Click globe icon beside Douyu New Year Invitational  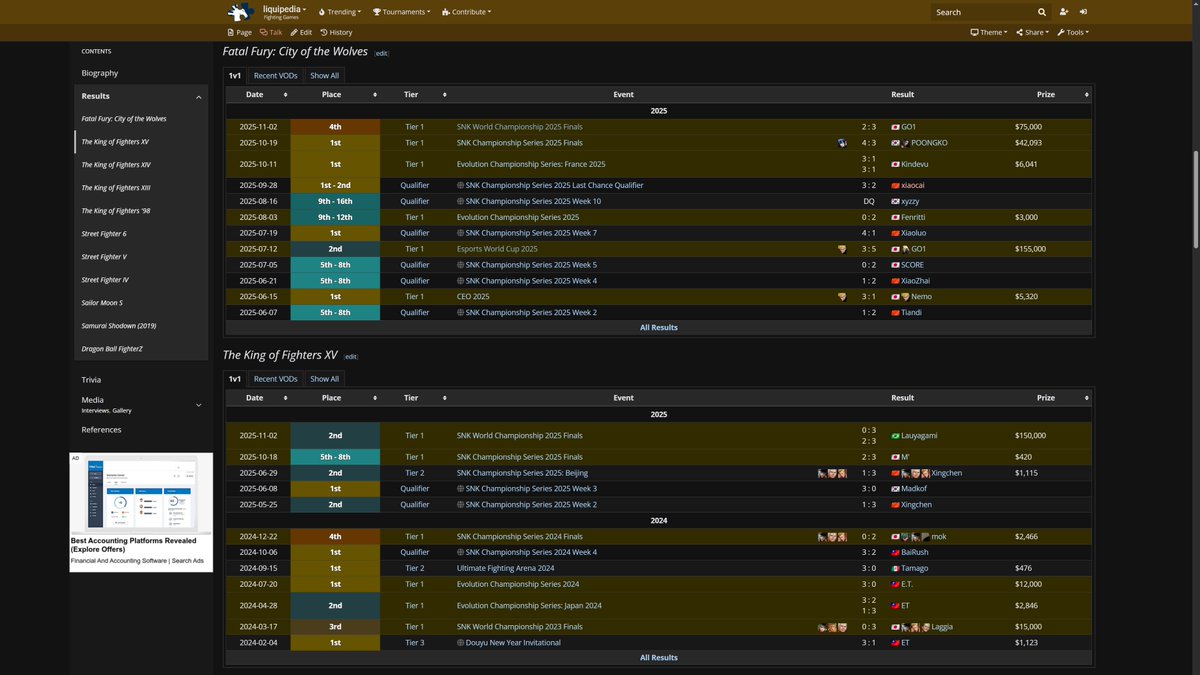pos(461,643)
